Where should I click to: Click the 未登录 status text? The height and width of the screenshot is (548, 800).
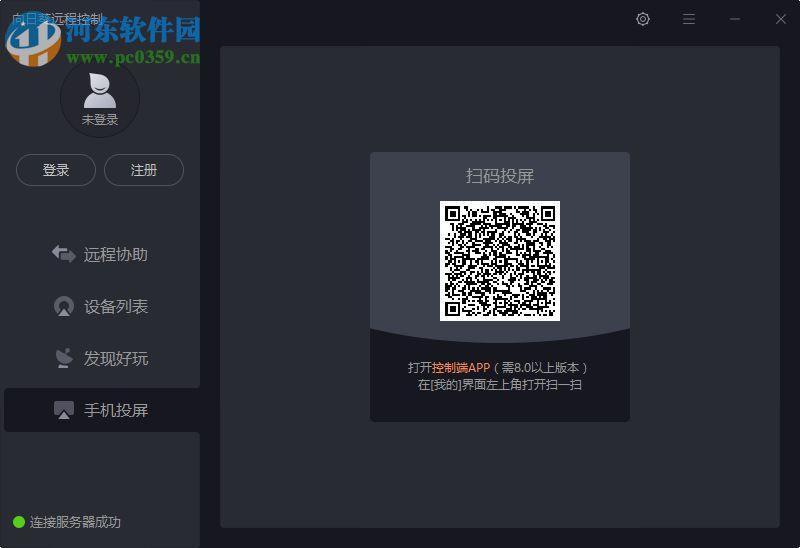pyautogui.click(x=100, y=120)
